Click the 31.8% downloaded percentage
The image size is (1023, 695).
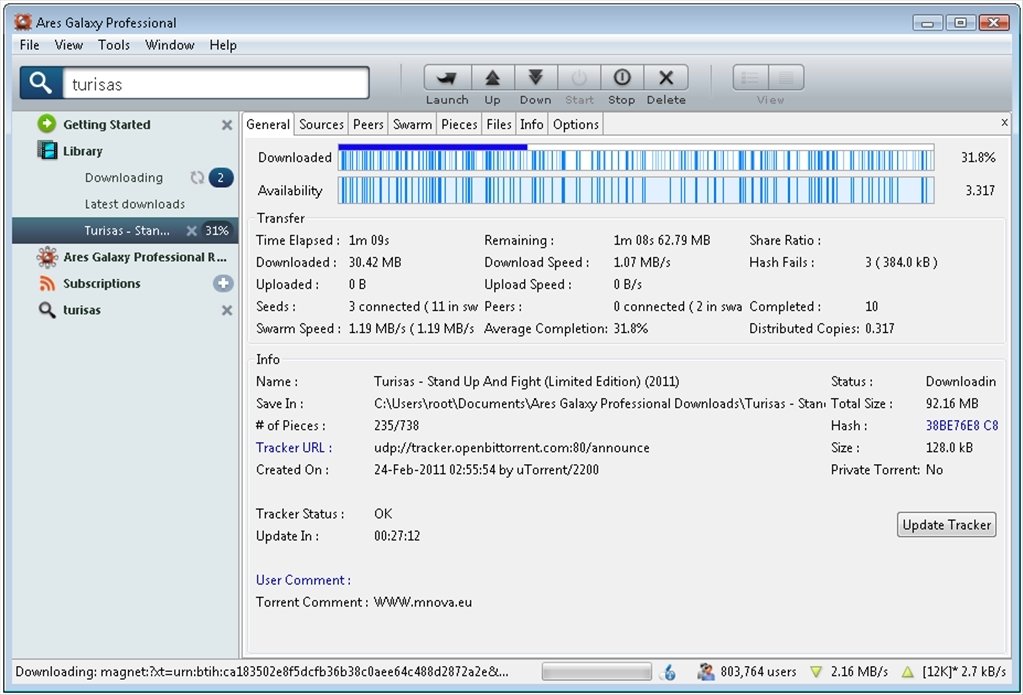pos(978,157)
